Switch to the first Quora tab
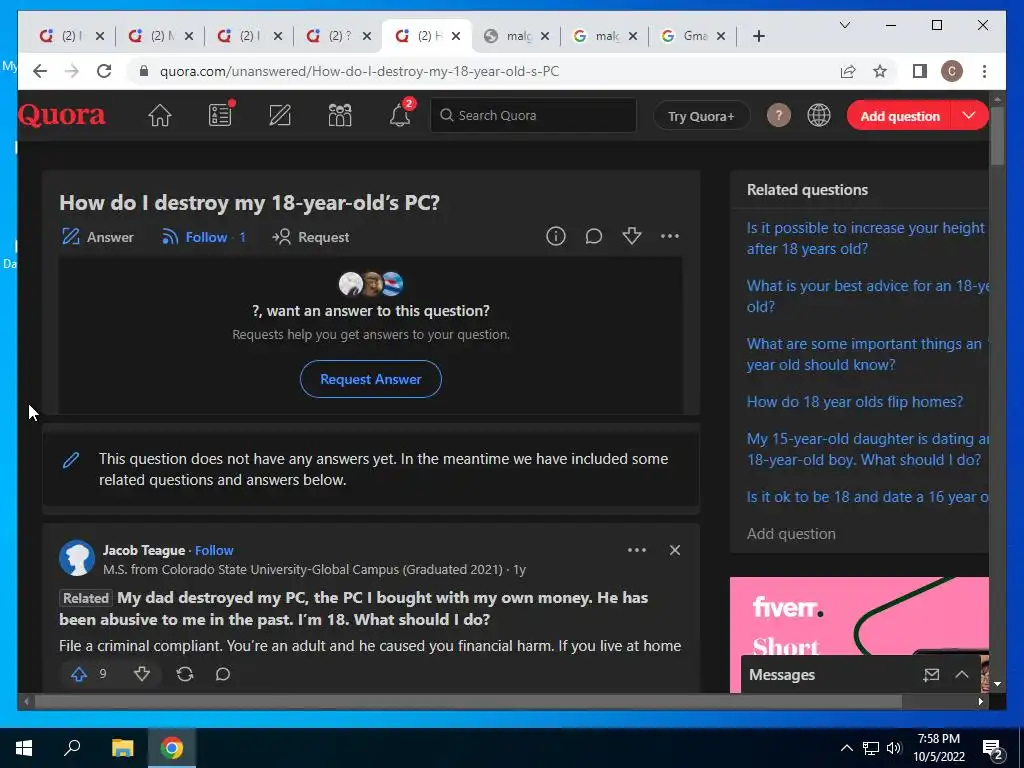The width and height of the screenshot is (1024, 768). coord(71,36)
